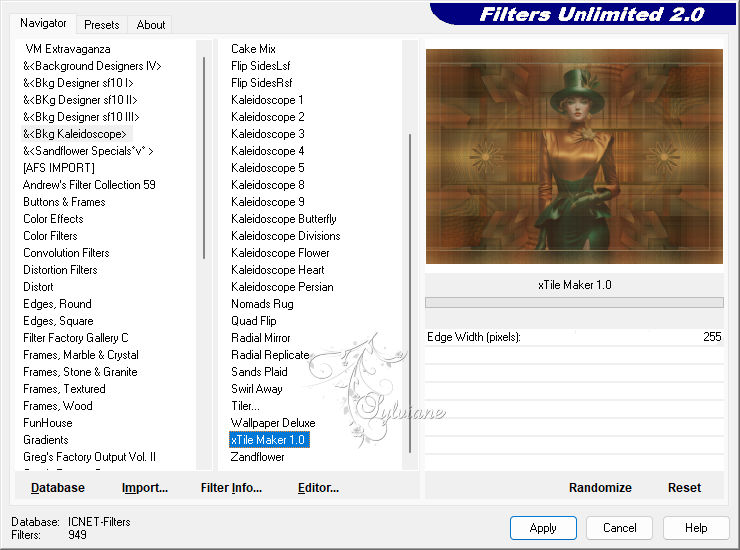
Task: Select &<Background Designers IV> category
Action: click(92, 66)
